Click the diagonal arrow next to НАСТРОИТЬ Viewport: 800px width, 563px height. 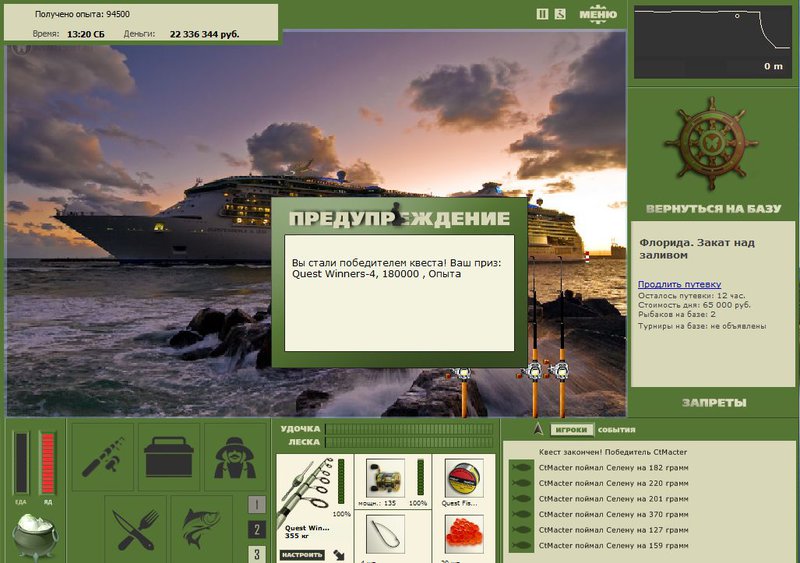(x=339, y=554)
